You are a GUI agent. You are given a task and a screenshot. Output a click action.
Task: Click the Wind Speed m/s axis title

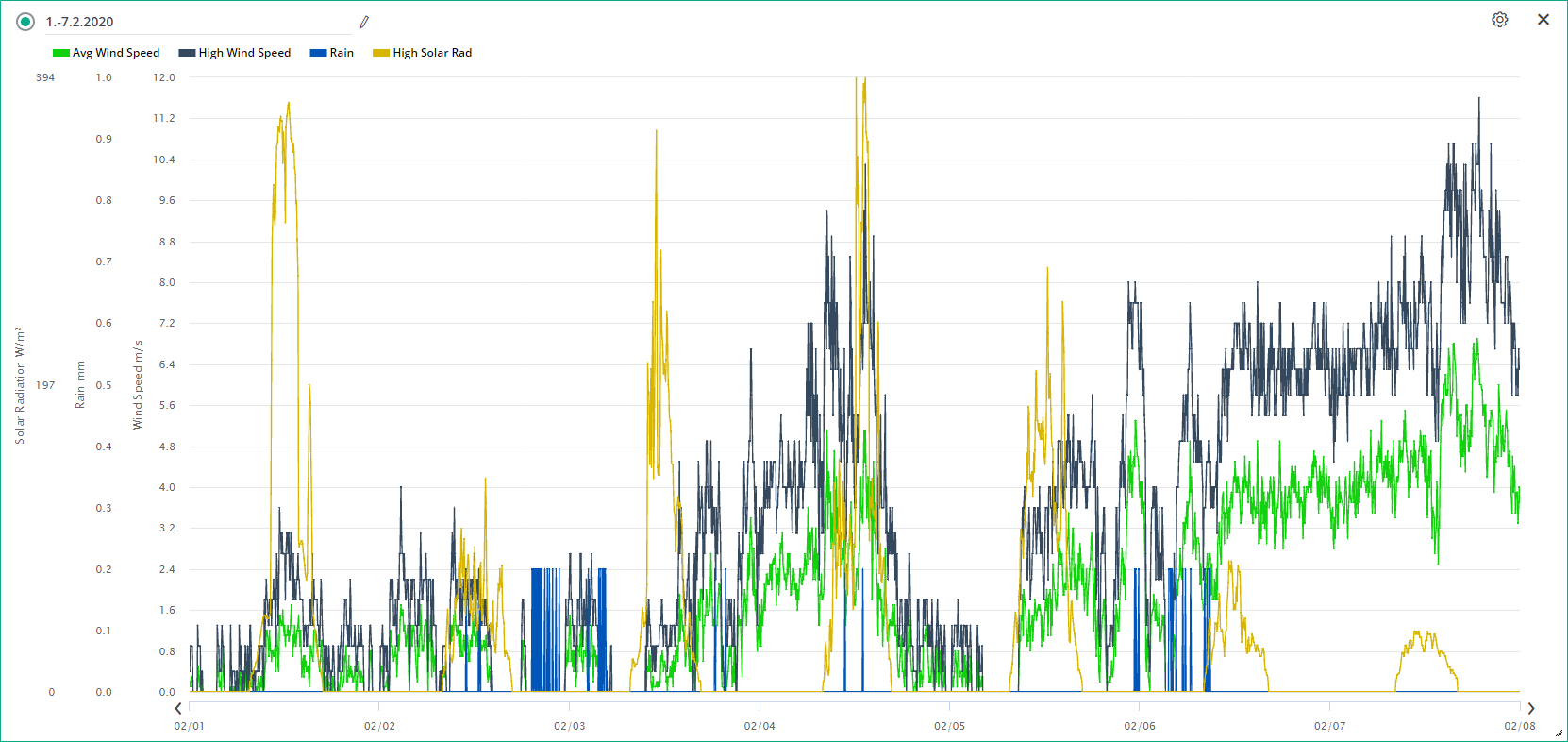pyautogui.click(x=138, y=385)
